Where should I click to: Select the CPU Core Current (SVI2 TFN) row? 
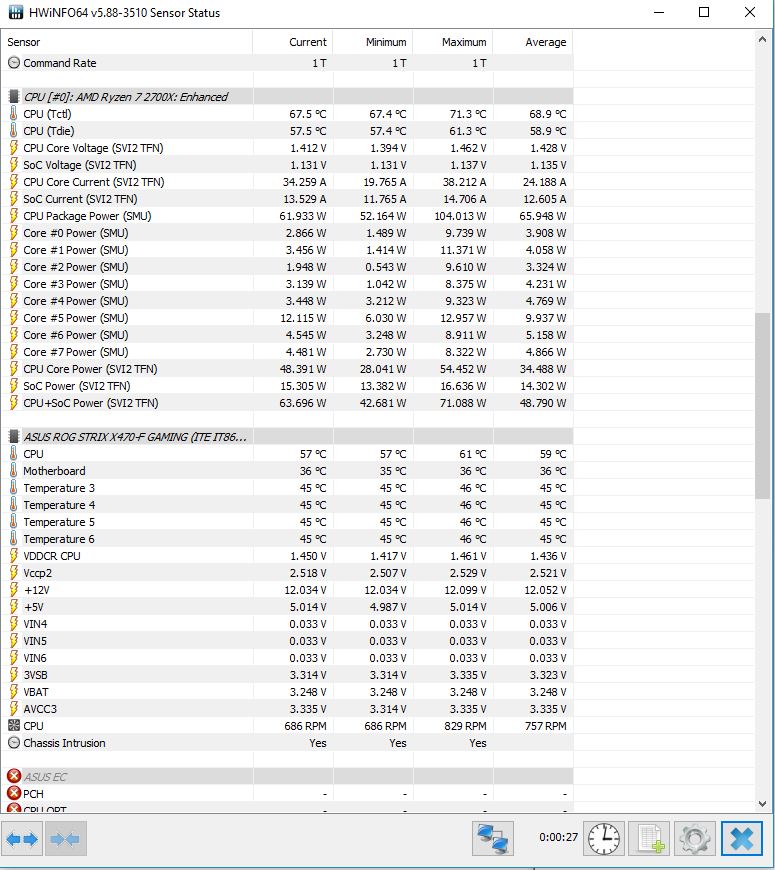[x=287, y=182]
